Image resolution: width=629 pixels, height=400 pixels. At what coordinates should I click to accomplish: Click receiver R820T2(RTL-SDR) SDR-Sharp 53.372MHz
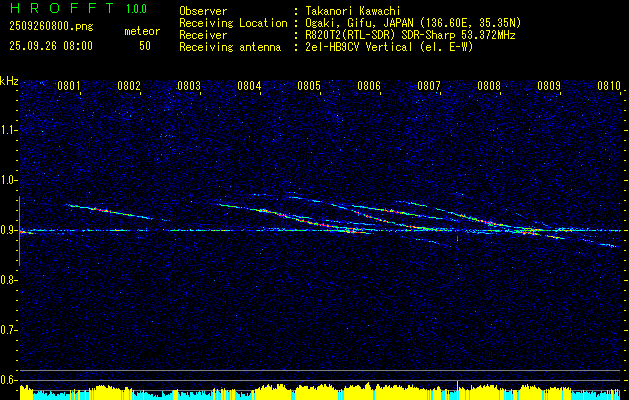point(410,35)
